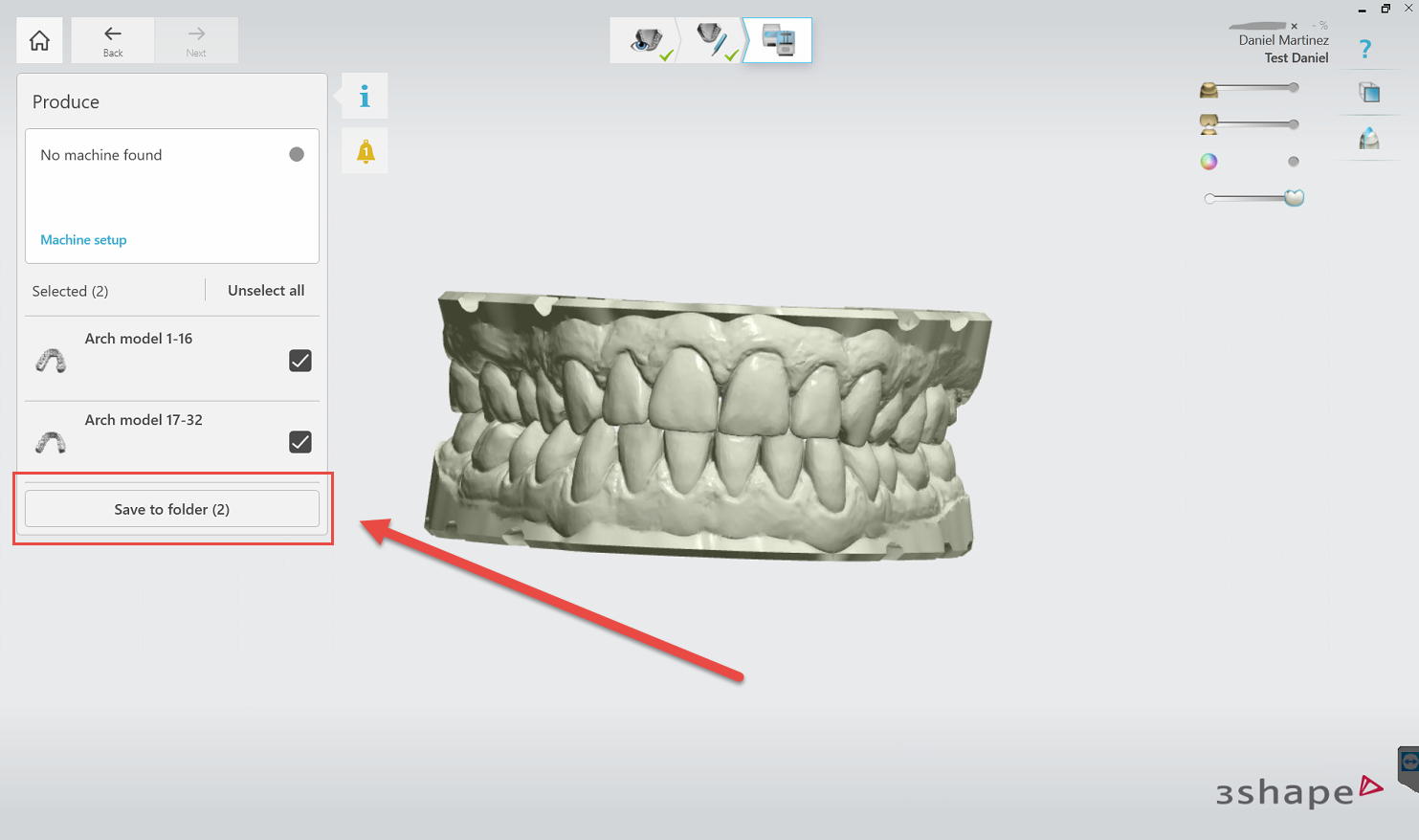Click the tooth transparency slider handle

point(1295,198)
